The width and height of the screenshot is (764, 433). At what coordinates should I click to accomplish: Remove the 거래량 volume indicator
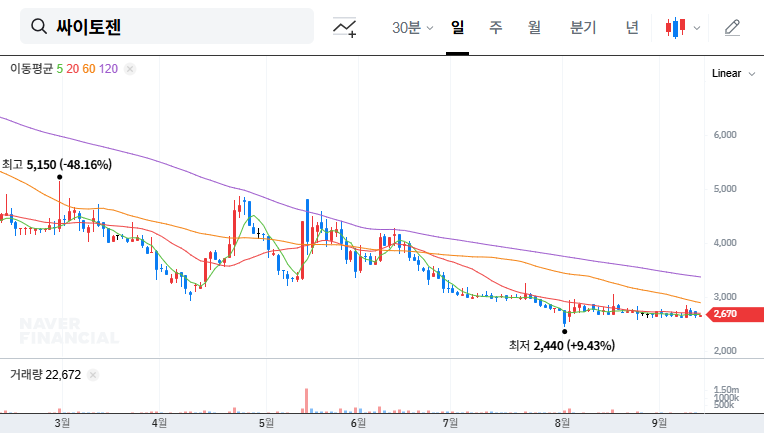(x=93, y=375)
